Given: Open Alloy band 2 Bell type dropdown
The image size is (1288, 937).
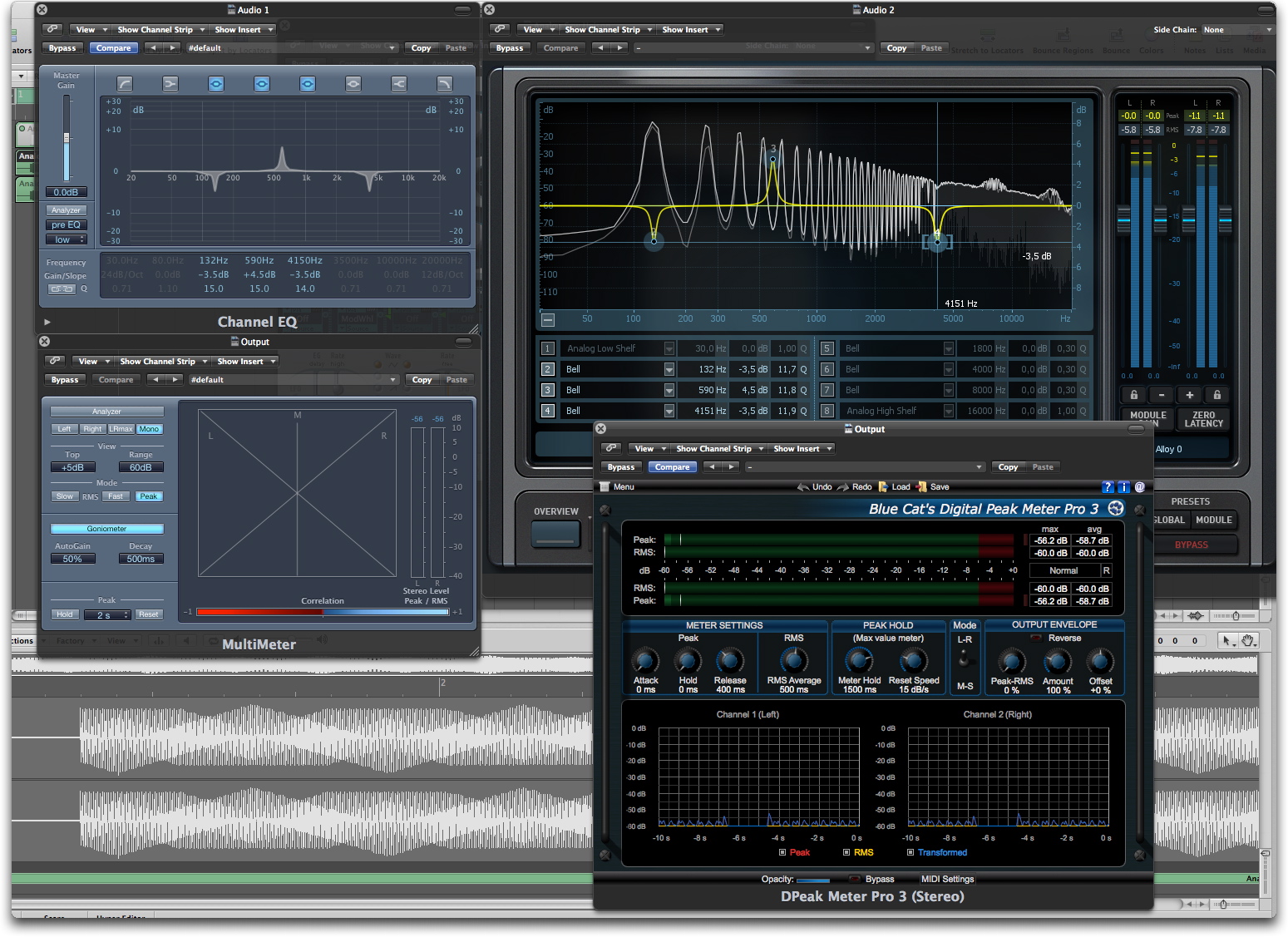Looking at the screenshot, I should point(669,369).
